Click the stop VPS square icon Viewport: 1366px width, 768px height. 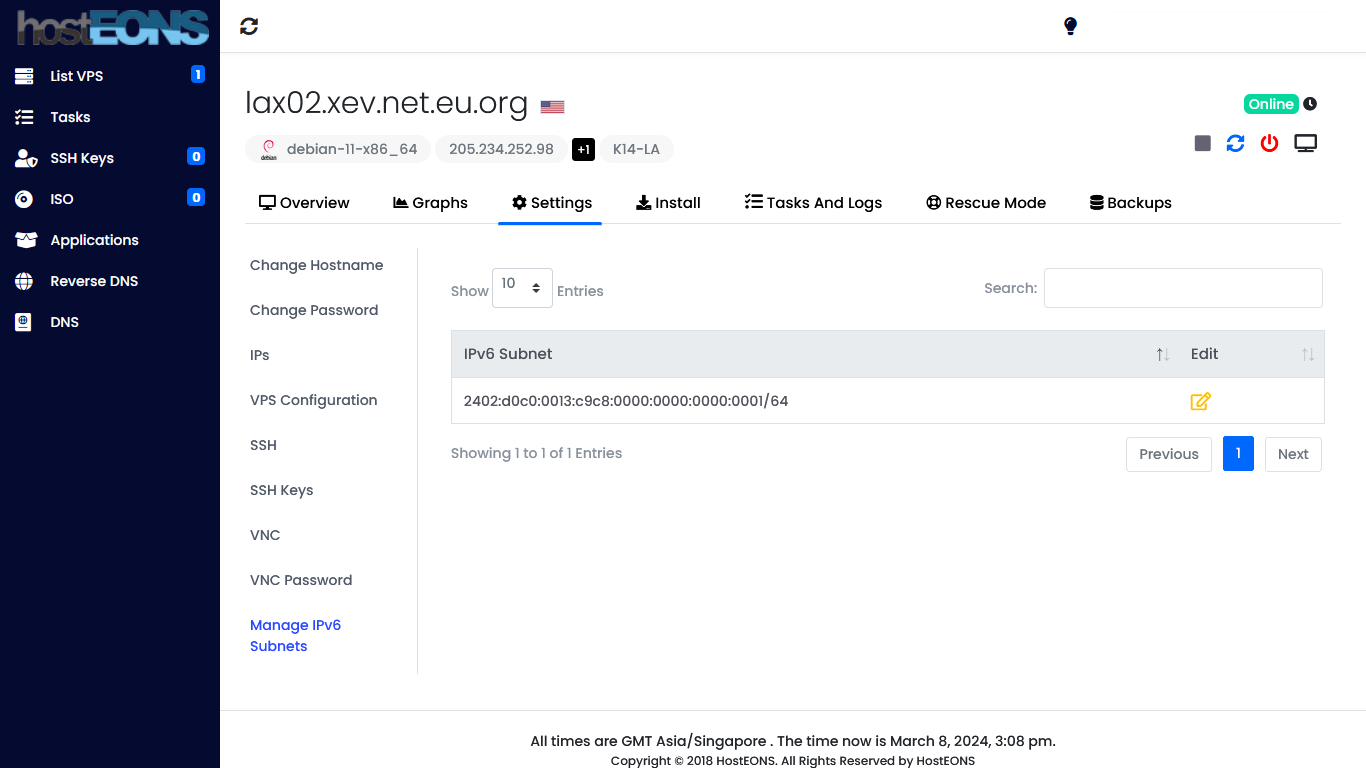click(x=1203, y=143)
